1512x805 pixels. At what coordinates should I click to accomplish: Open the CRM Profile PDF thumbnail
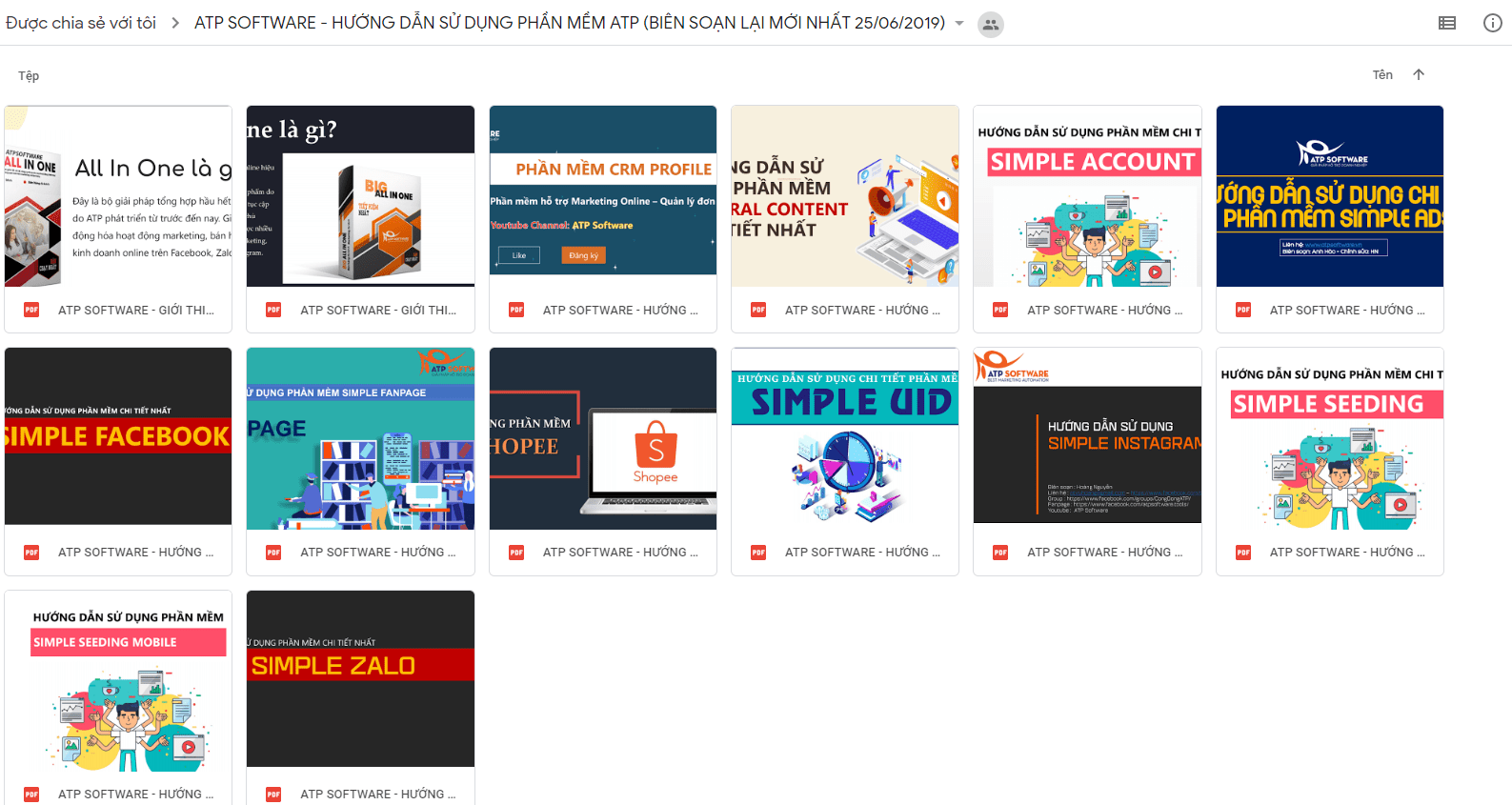point(602,196)
